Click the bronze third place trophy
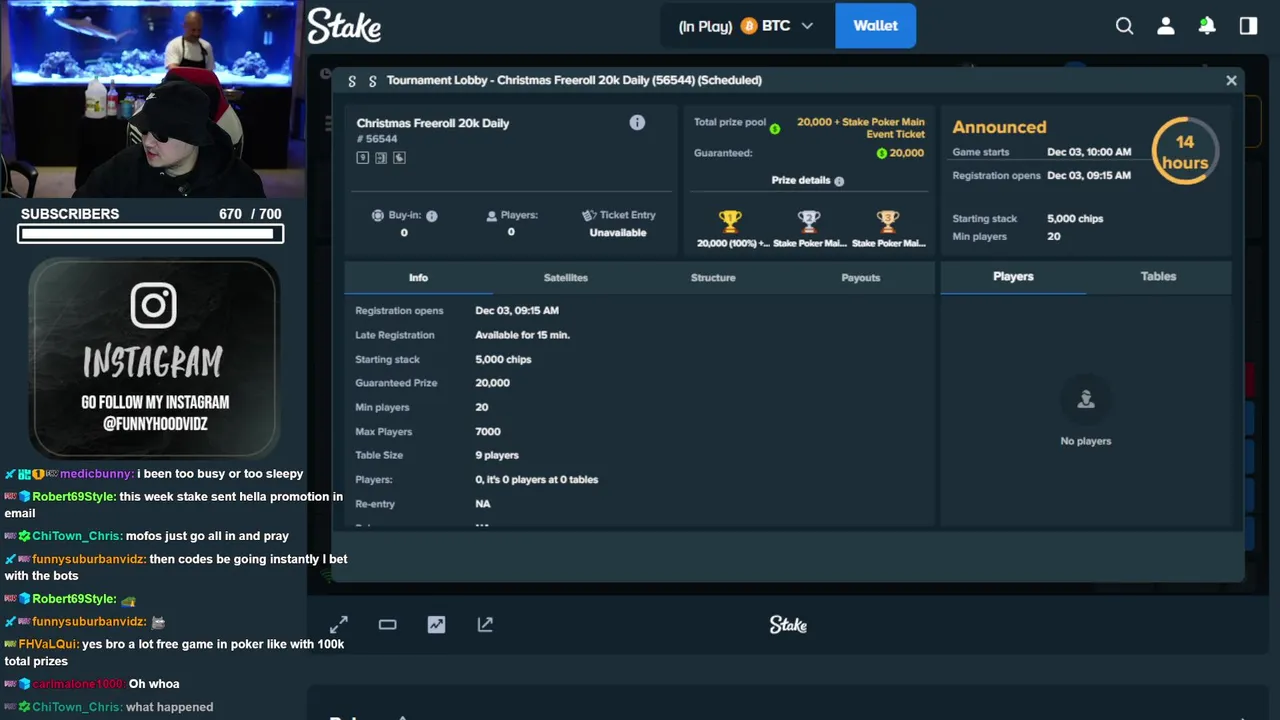 coord(888,221)
